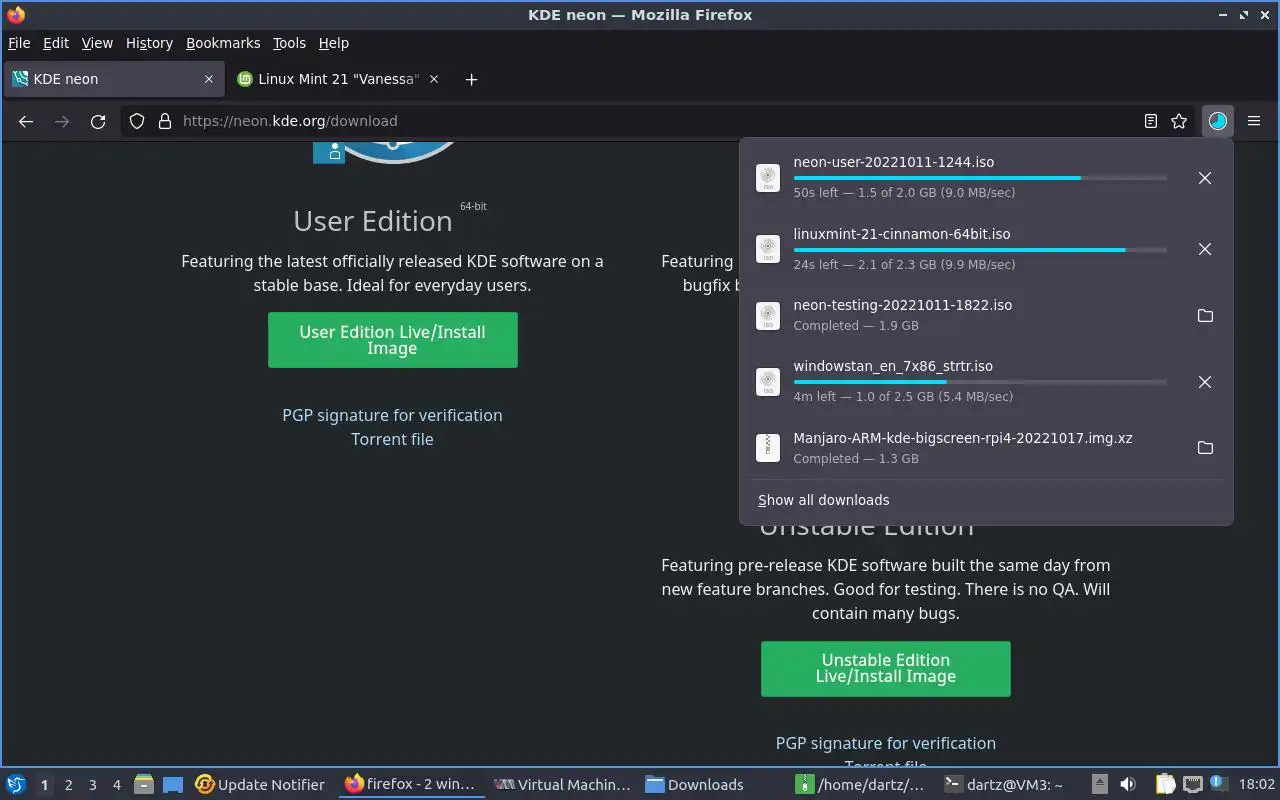
Task: Open User Edition PGP signature for verification
Action: (392, 415)
